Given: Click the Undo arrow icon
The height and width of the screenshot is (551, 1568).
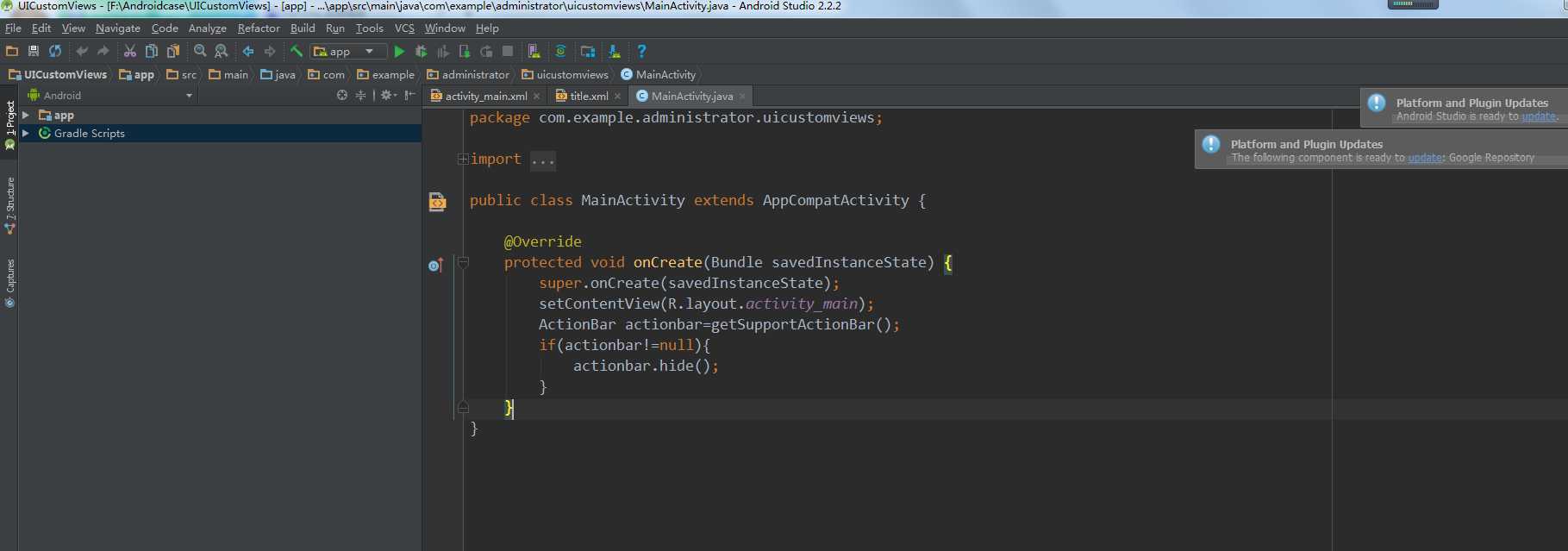Looking at the screenshot, I should (82, 51).
